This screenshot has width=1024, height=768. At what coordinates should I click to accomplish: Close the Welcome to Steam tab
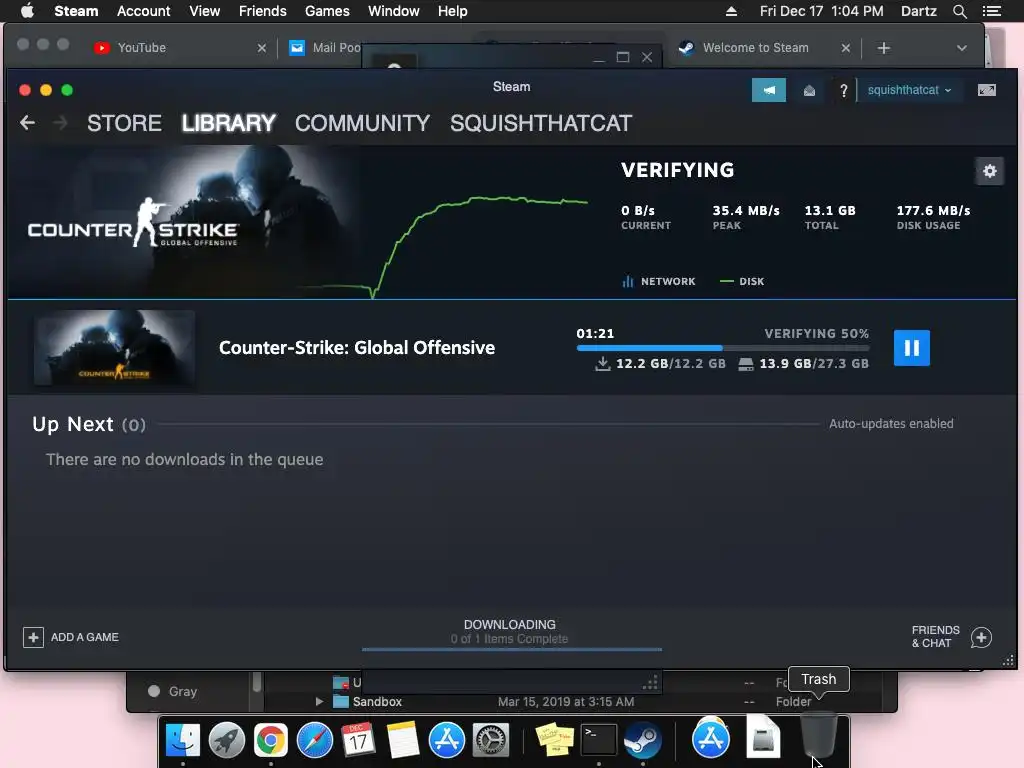click(845, 48)
